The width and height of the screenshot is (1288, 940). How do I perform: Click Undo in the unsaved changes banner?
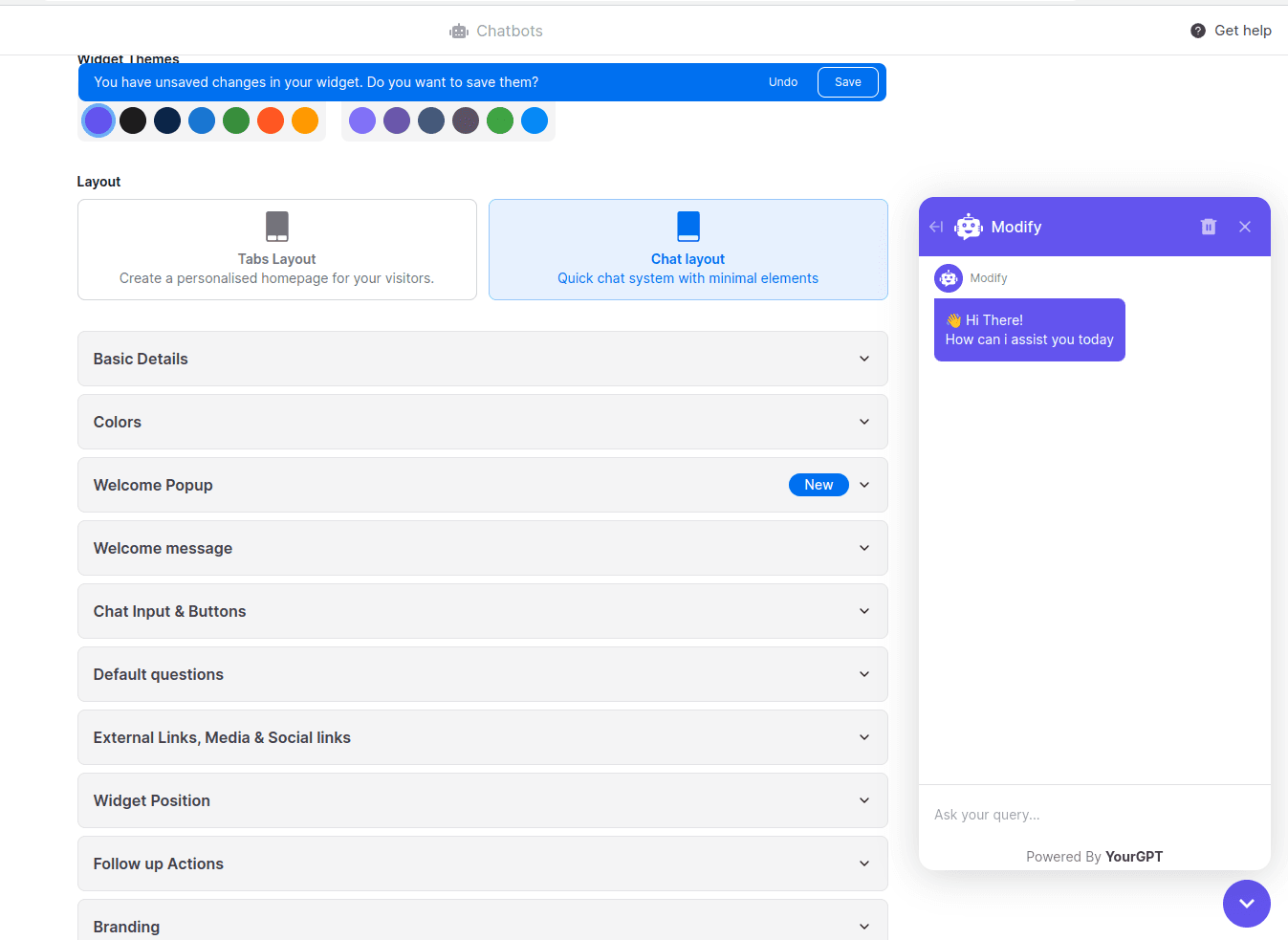(783, 82)
